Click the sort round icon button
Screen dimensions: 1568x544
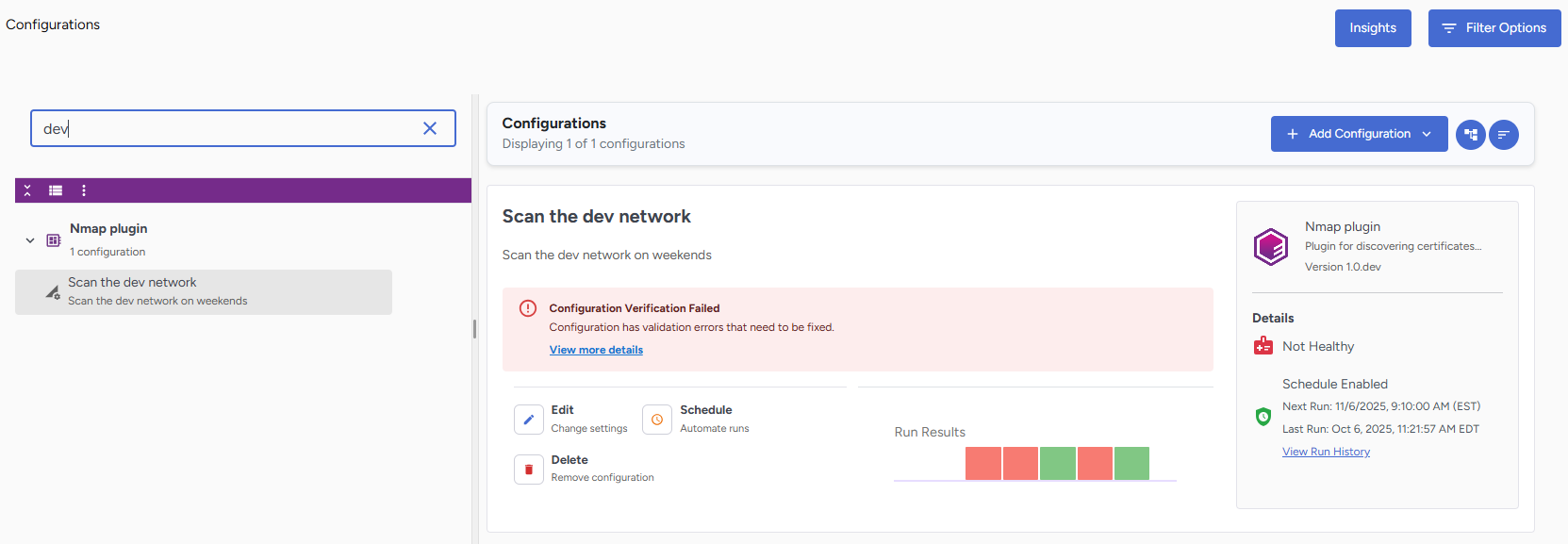point(1503,135)
